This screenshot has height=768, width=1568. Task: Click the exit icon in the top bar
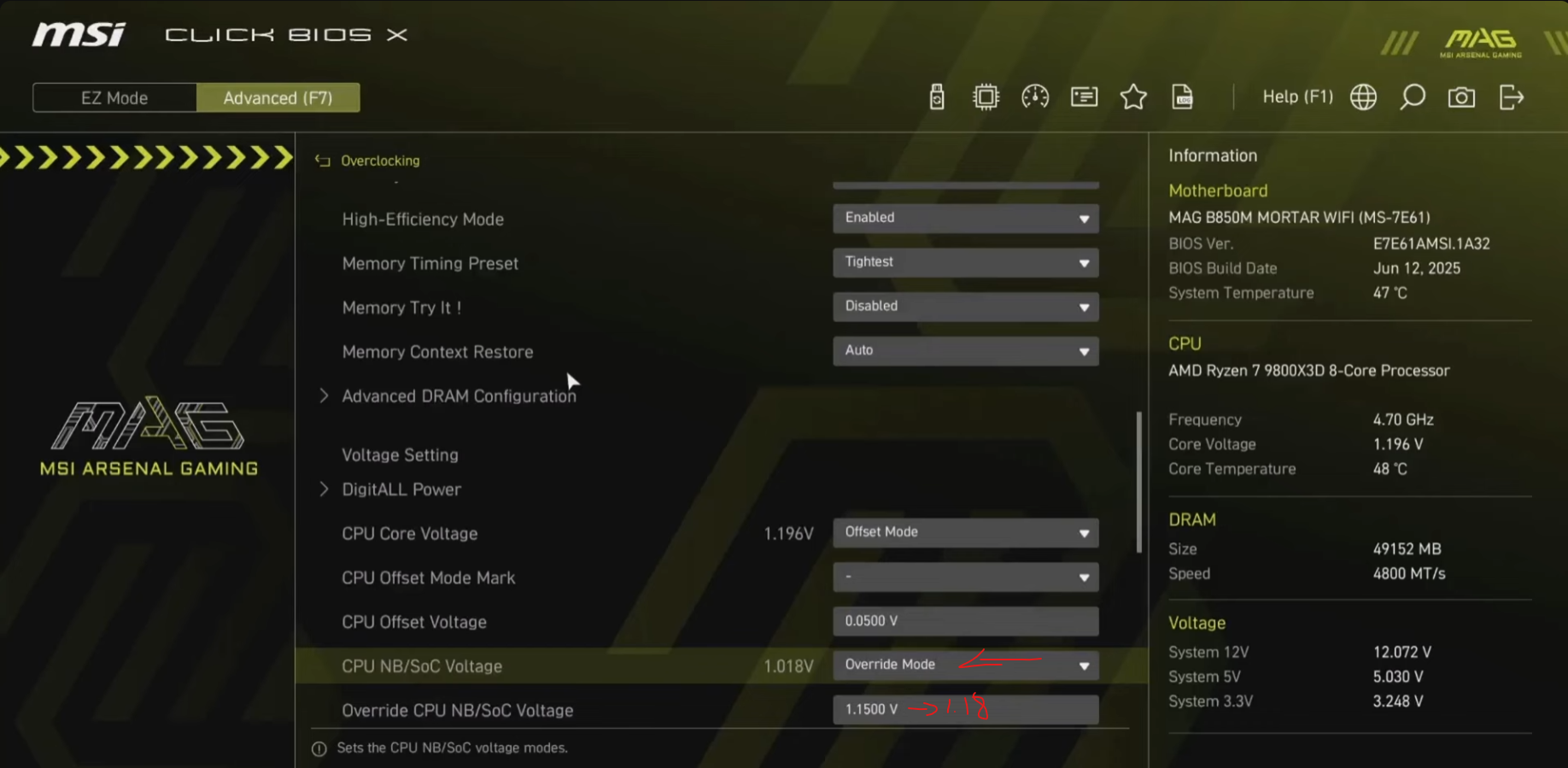tap(1511, 97)
